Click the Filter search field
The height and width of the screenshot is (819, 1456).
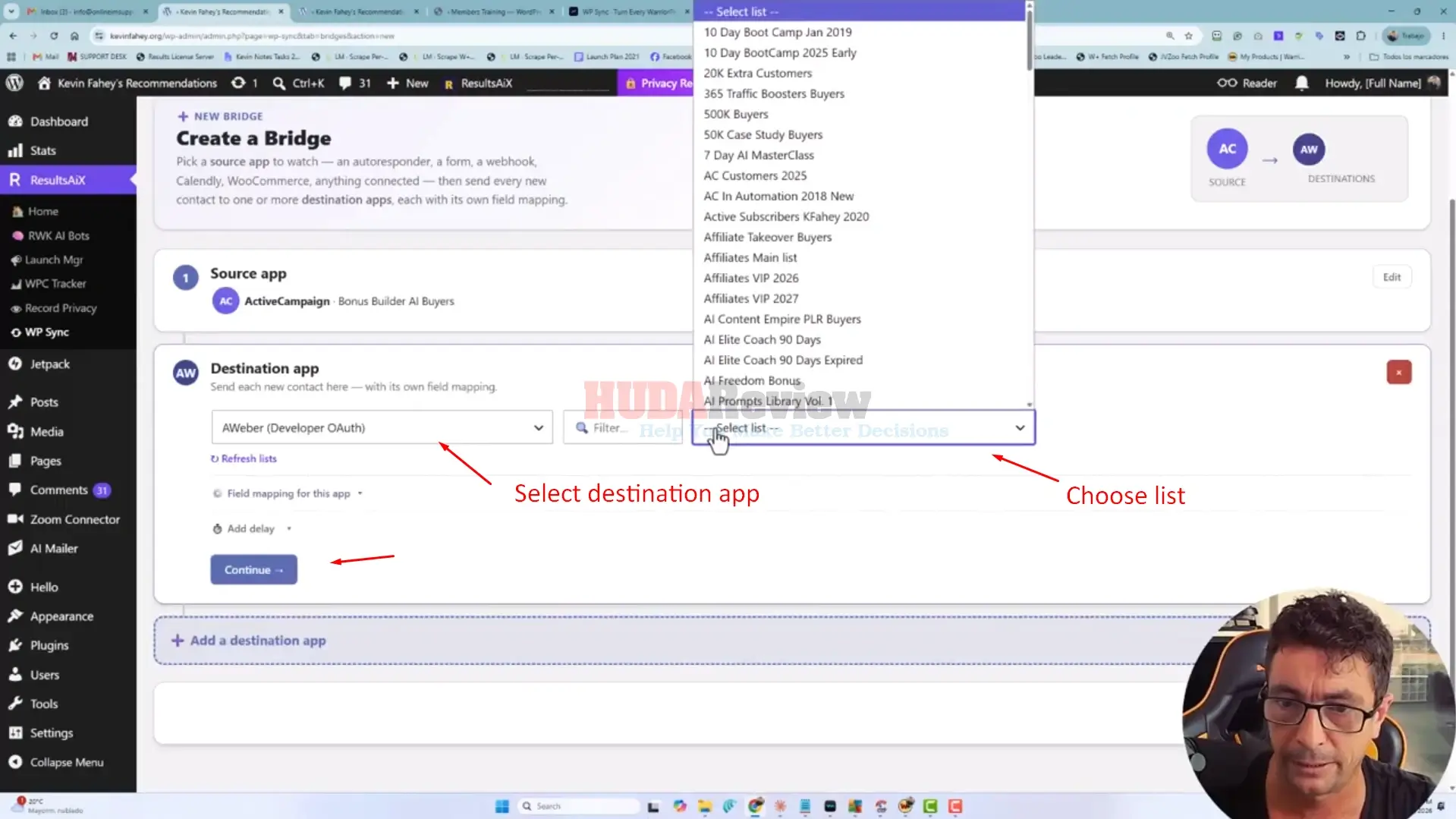click(624, 427)
